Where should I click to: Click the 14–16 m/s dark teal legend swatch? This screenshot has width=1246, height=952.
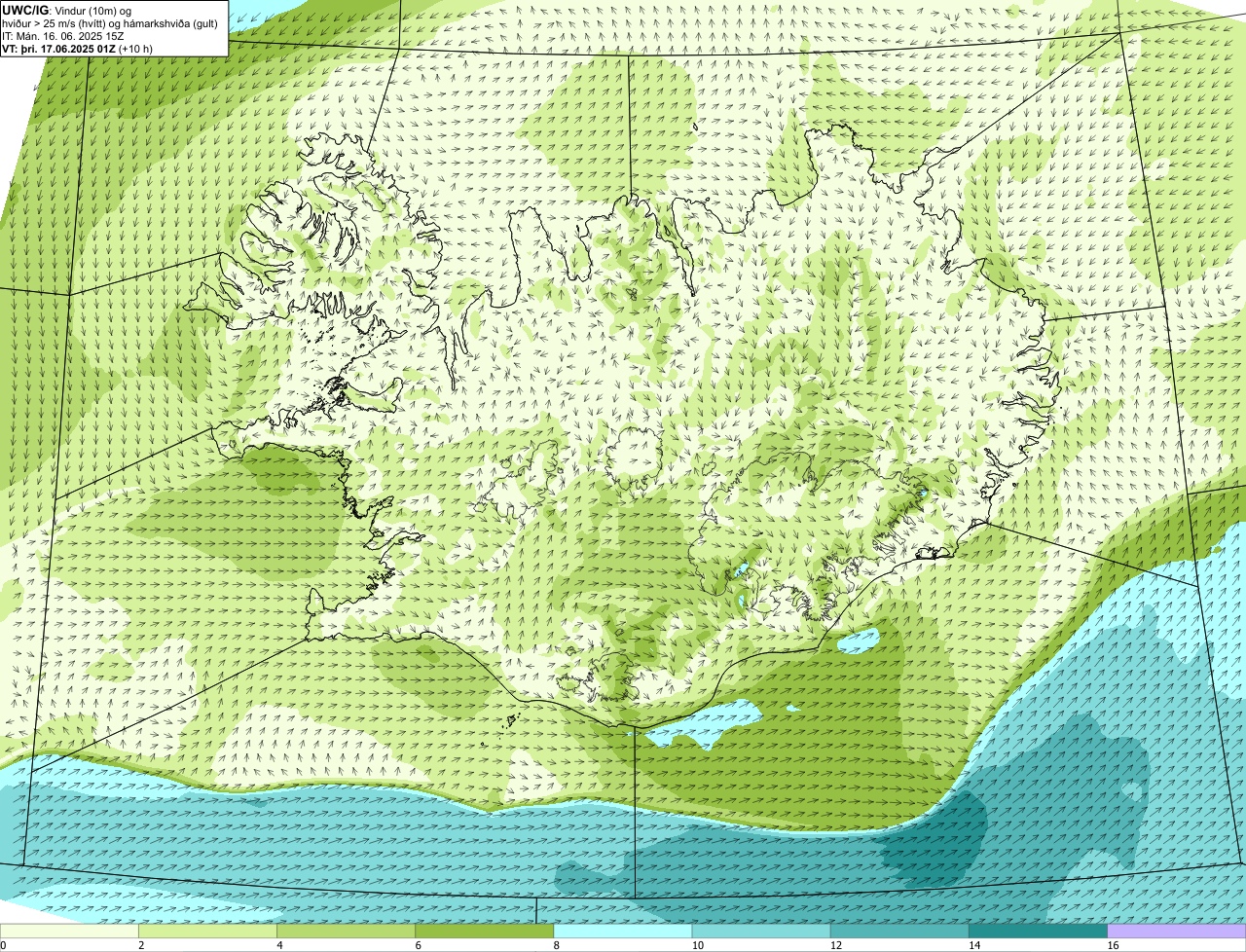(x=1039, y=932)
